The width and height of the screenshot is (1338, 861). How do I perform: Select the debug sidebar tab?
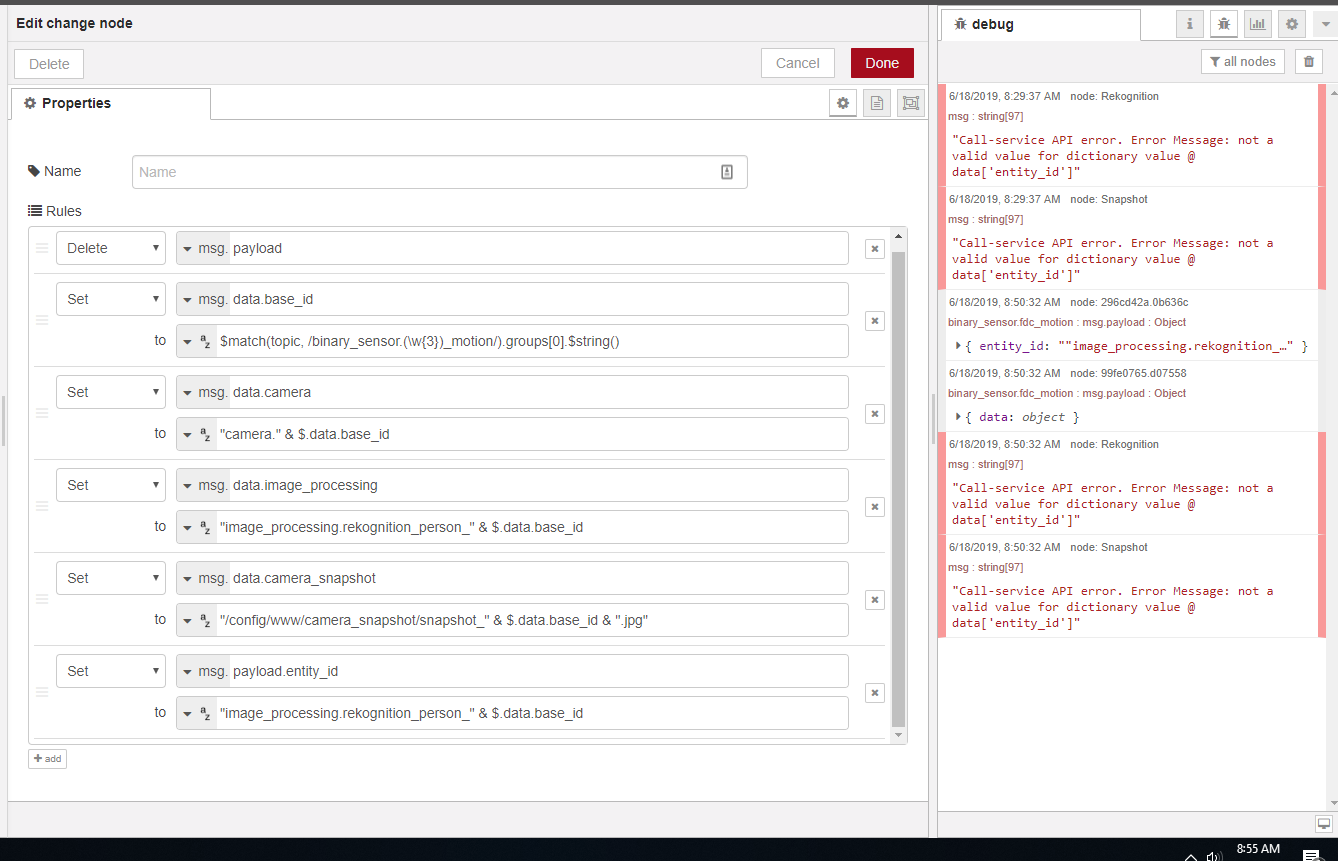[1040, 25]
